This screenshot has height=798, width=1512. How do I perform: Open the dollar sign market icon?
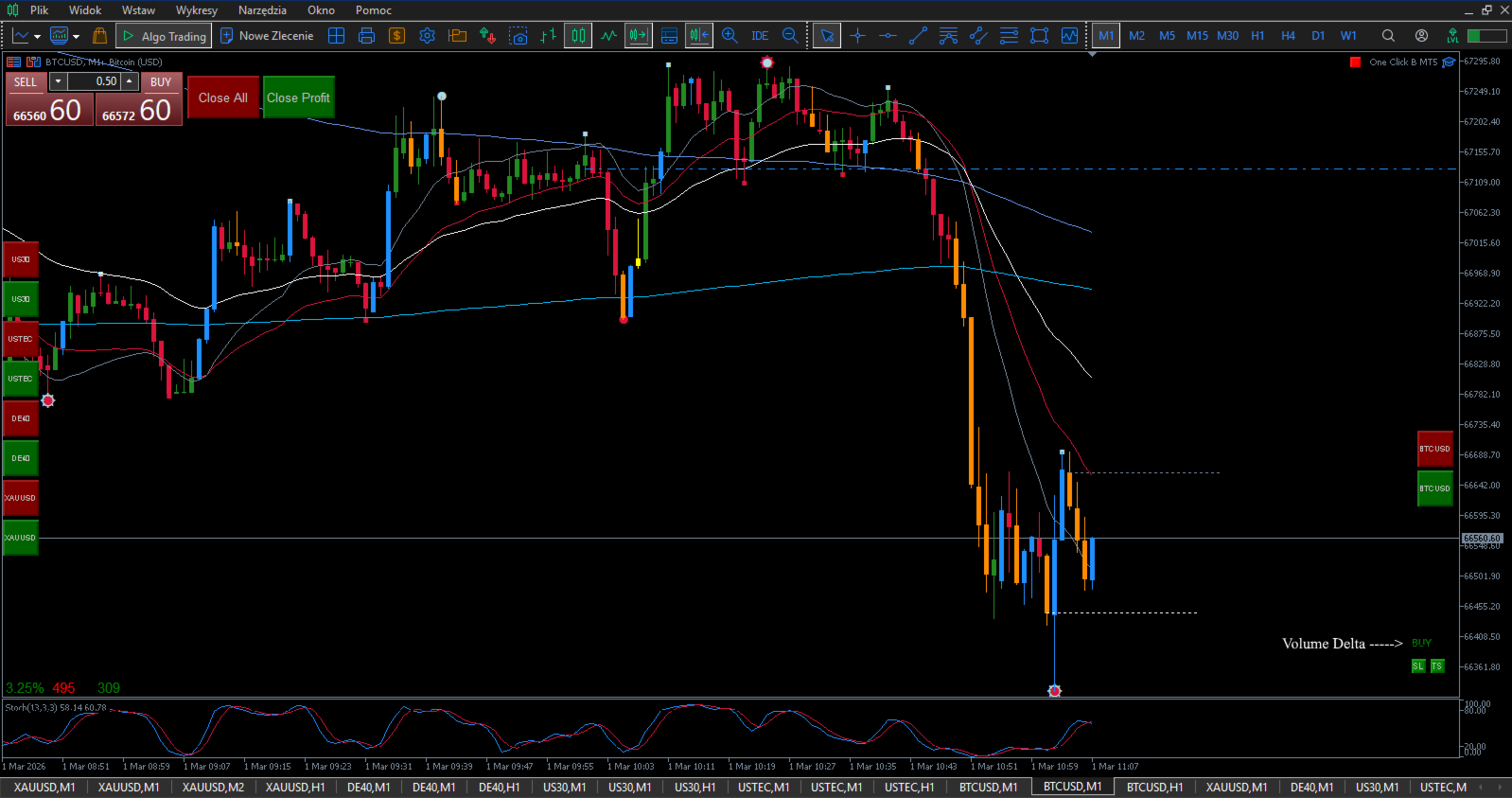(396, 36)
